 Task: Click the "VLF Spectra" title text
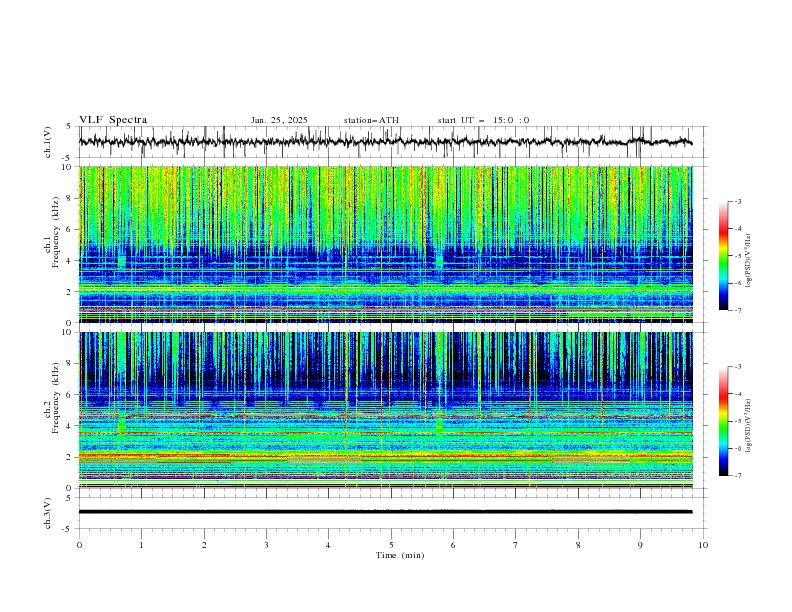(113, 120)
